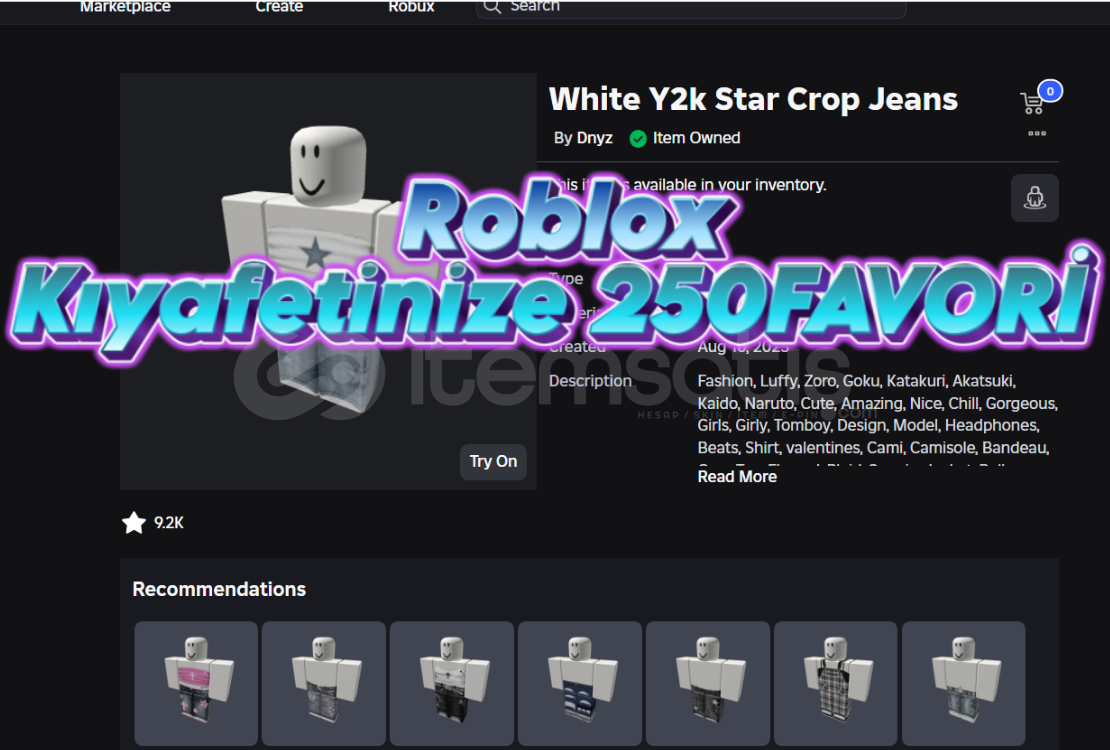Open recommended plaid overalls item
1110x750 pixels.
click(835, 683)
